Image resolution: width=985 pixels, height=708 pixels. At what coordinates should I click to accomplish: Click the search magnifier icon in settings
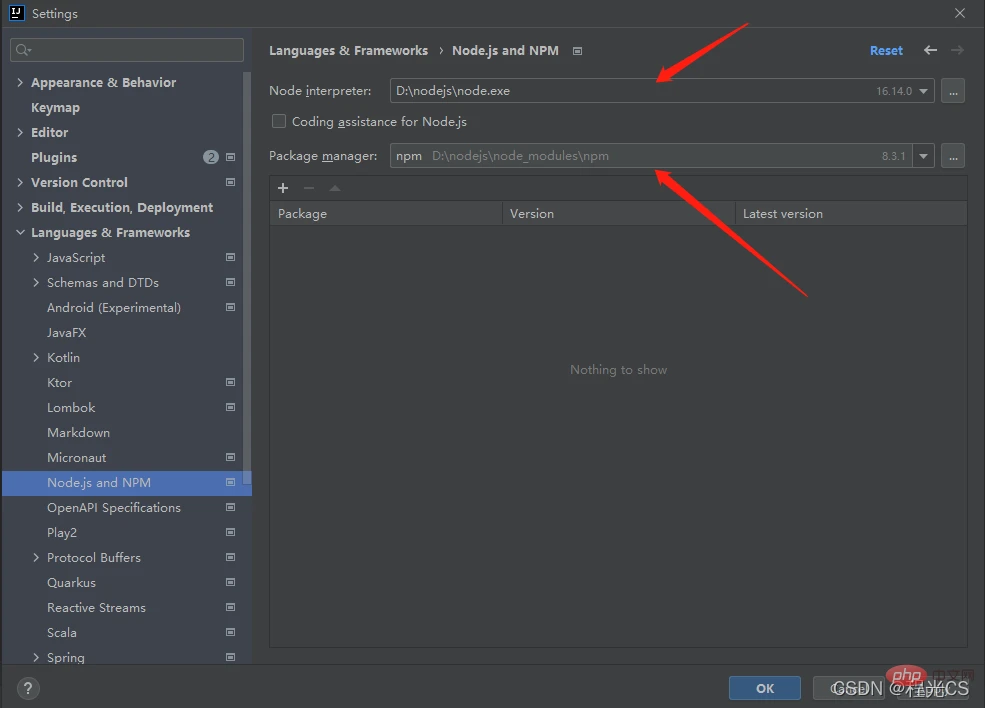tap(23, 50)
